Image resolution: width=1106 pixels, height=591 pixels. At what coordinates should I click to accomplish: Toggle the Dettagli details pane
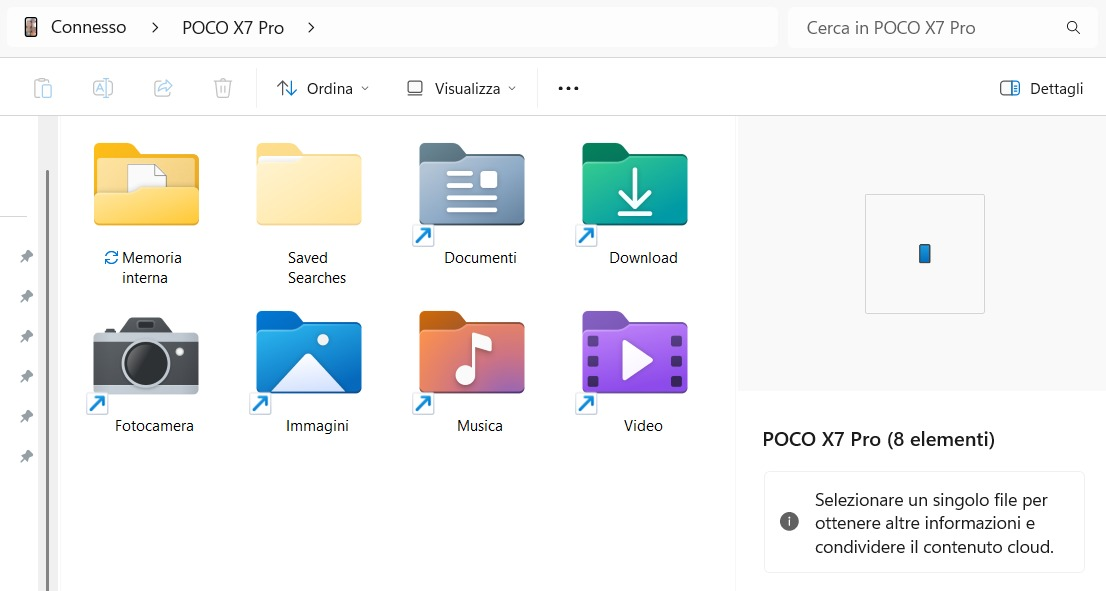coord(1041,88)
